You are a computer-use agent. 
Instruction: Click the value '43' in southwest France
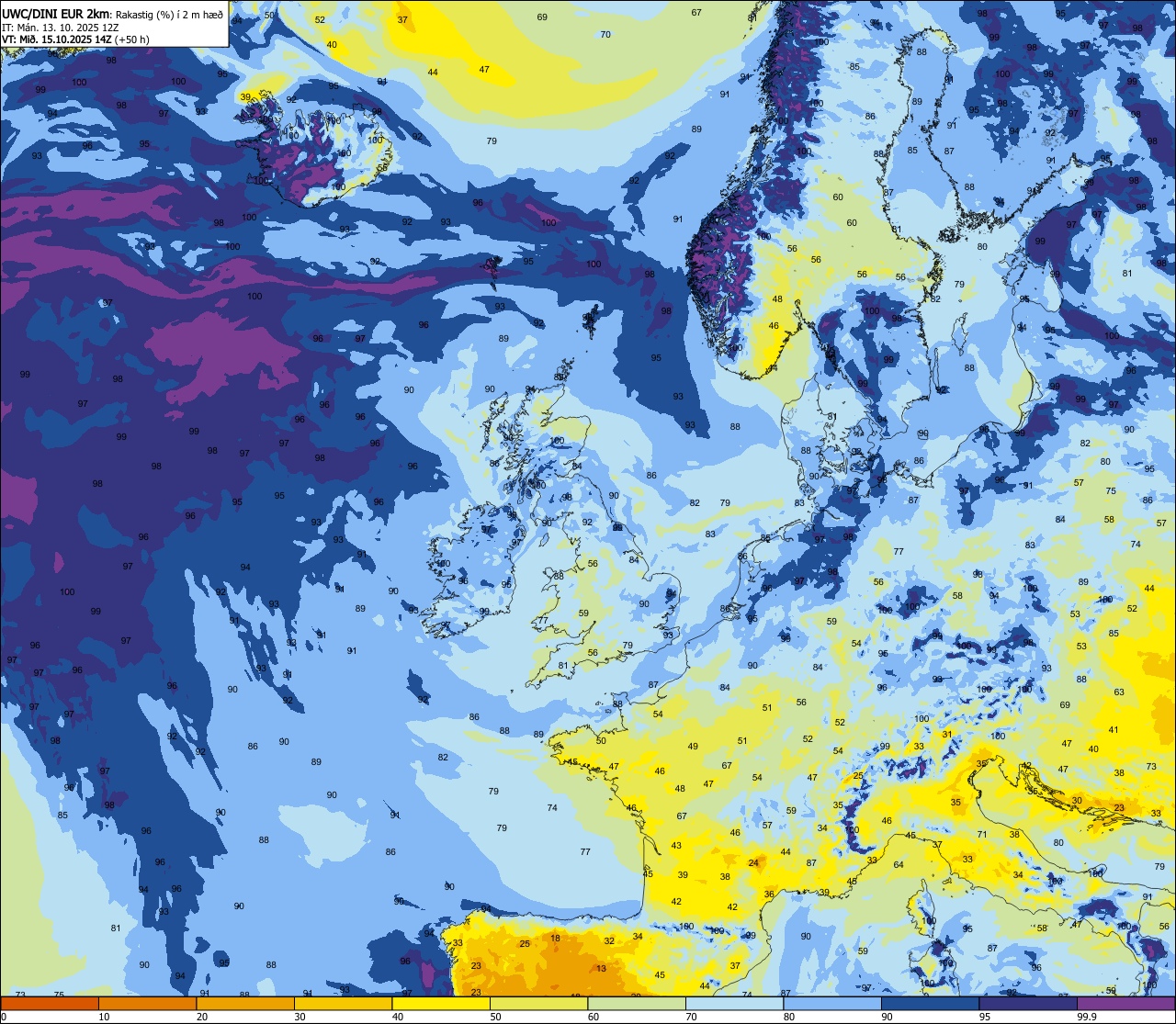pyautogui.click(x=676, y=845)
